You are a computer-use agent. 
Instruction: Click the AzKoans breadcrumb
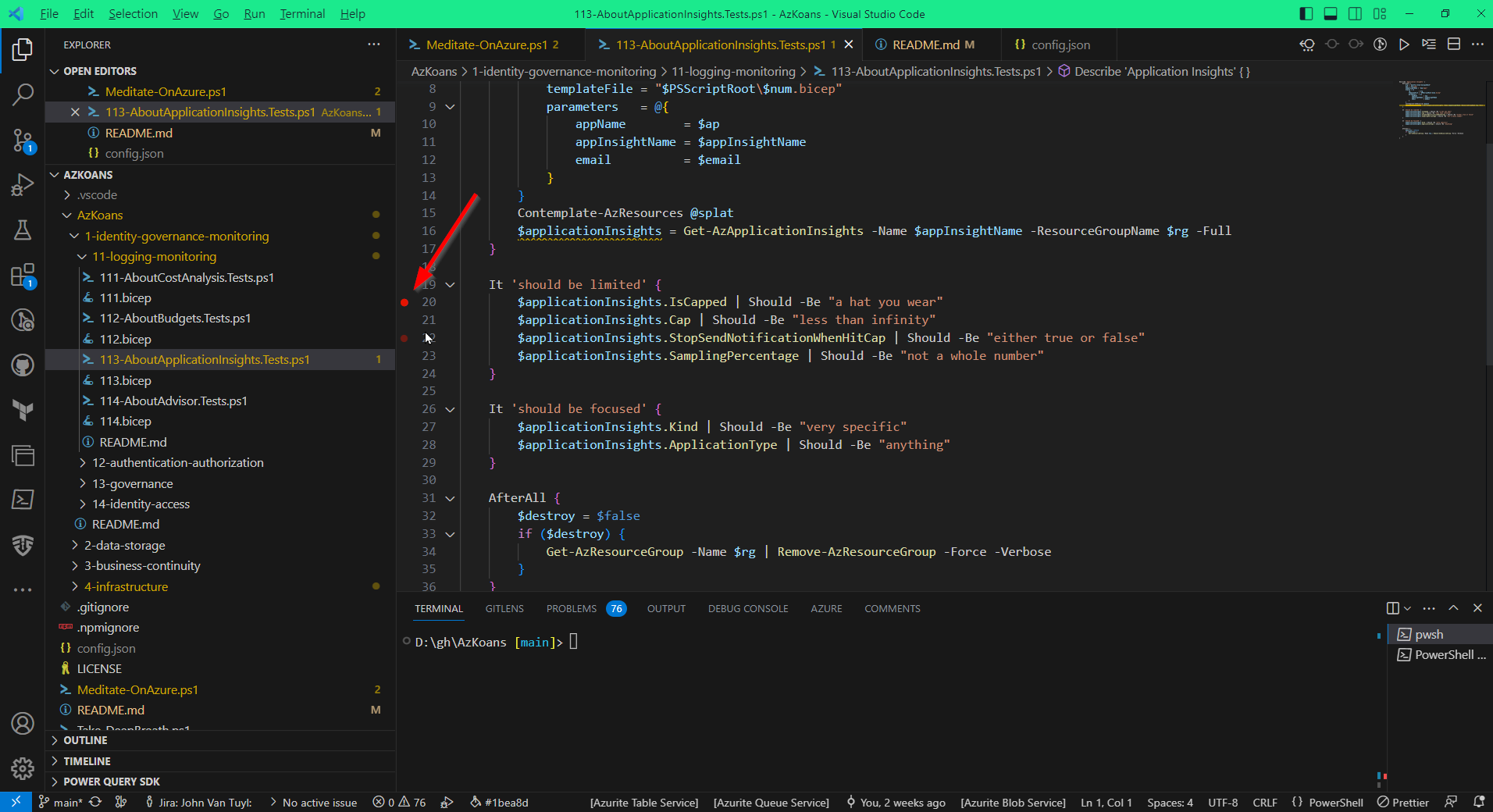tap(434, 71)
